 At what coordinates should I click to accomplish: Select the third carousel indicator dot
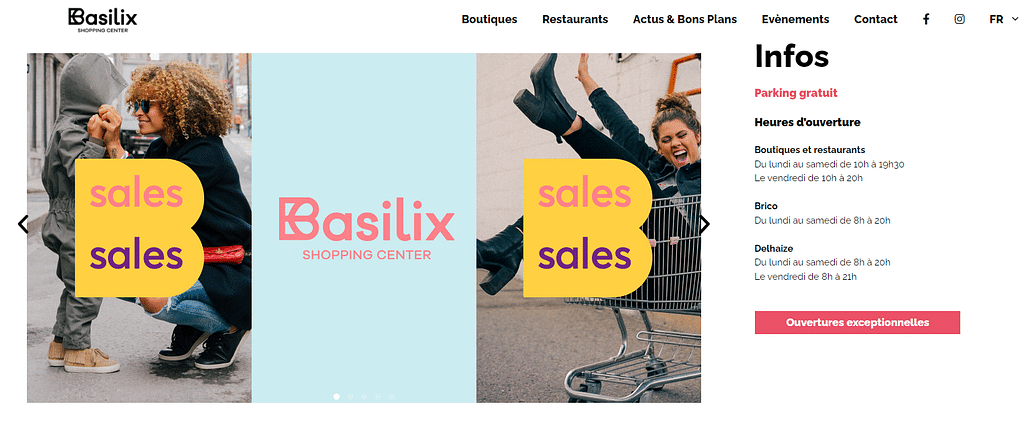(x=364, y=396)
